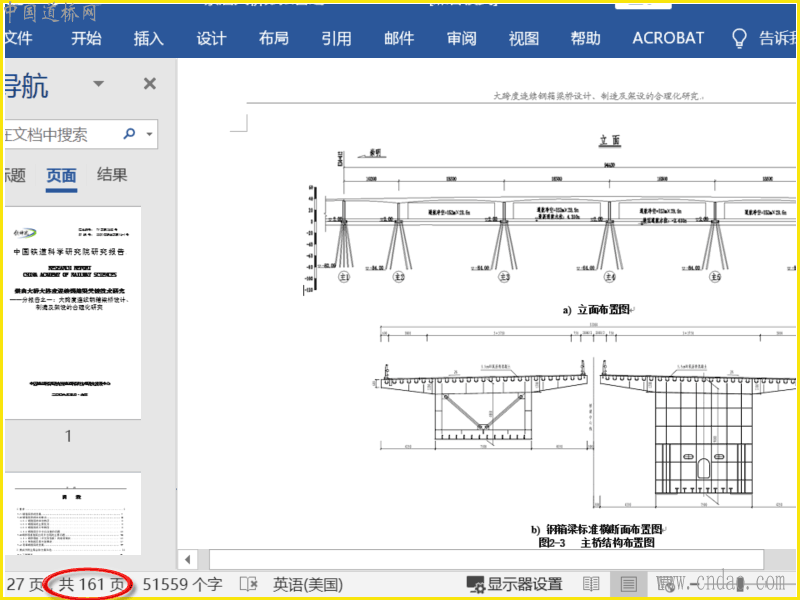This screenshot has width=800, height=600.
Task: Click the 英语(美国) language indicator
Action: tap(308, 585)
